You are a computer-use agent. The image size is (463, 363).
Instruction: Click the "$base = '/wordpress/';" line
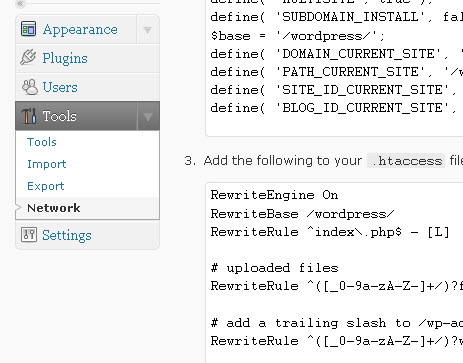[298, 36]
